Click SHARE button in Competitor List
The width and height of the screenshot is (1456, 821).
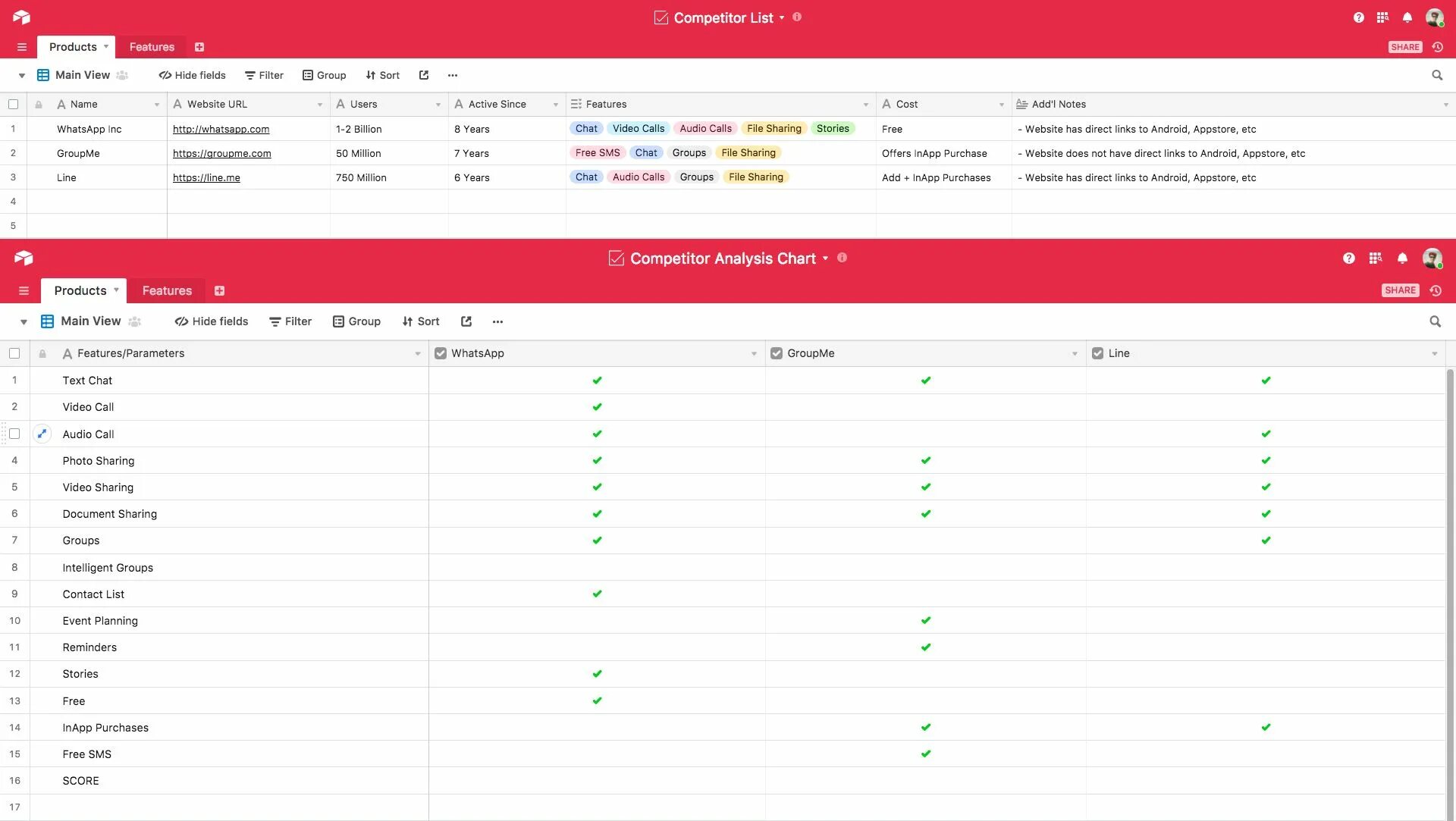(1405, 47)
